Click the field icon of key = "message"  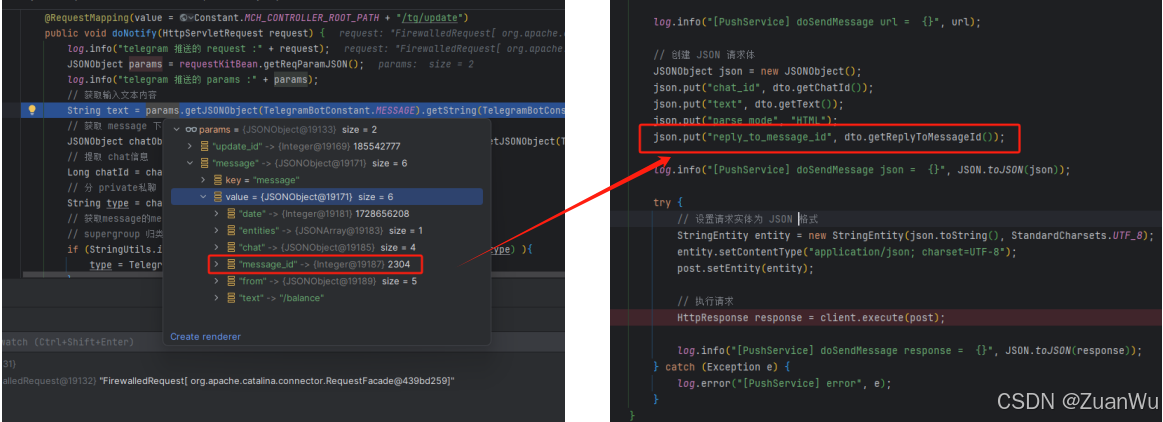218,180
